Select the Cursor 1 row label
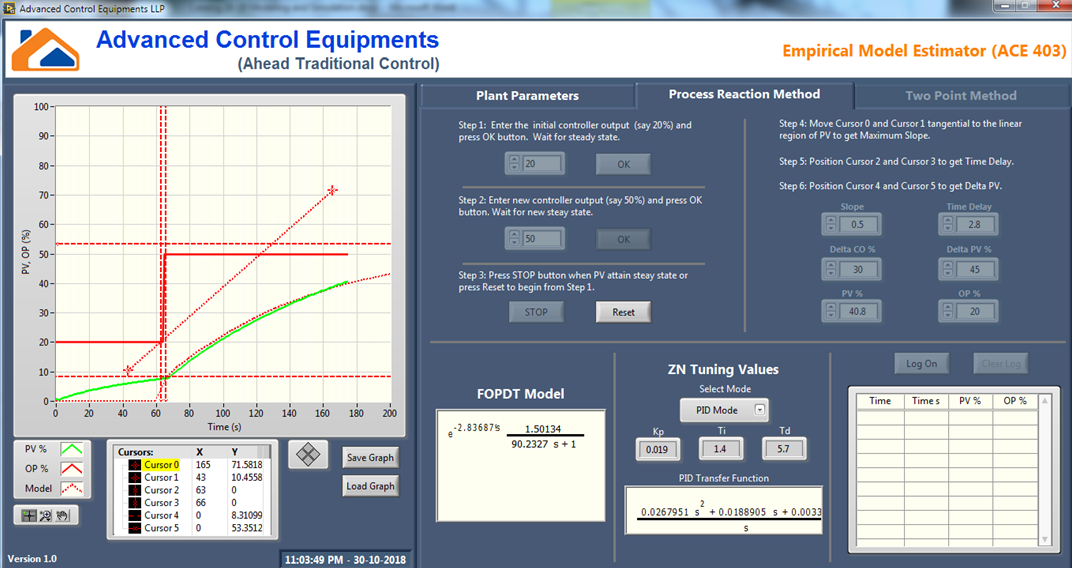Image resolution: width=1072 pixels, height=568 pixels. [x=161, y=477]
